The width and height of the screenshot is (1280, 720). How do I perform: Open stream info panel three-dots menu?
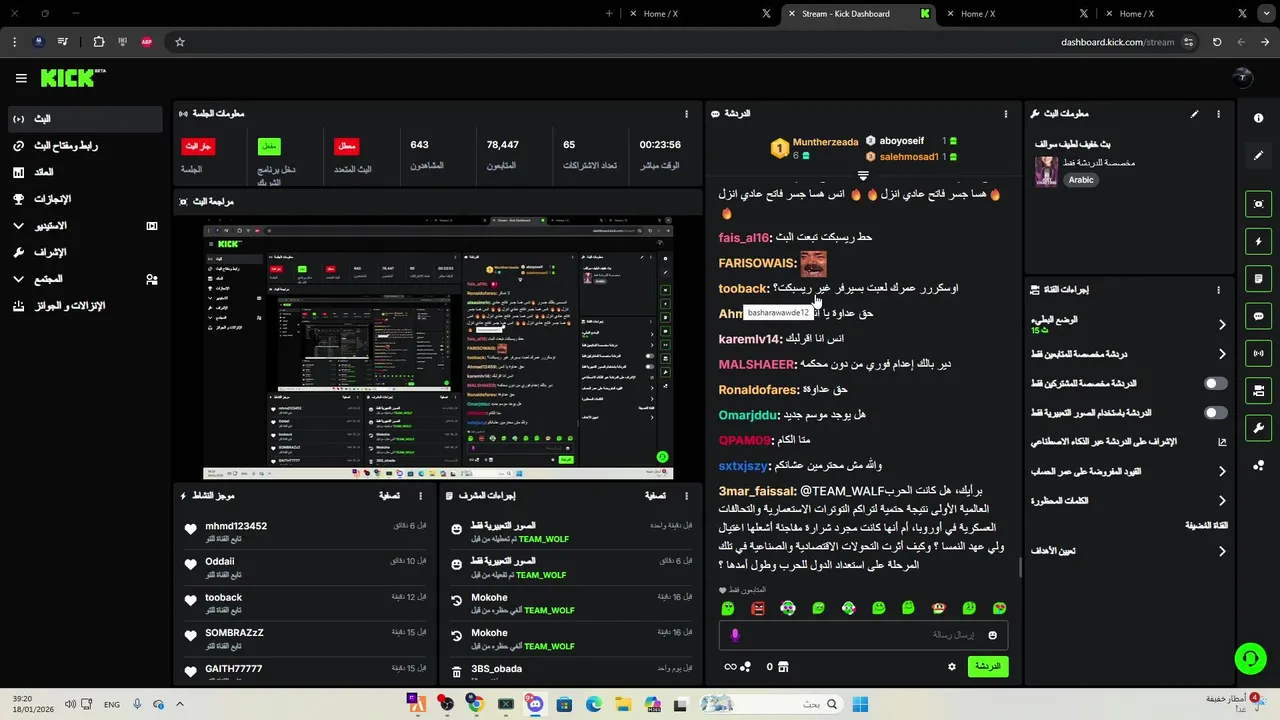click(x=1218, y=114)
